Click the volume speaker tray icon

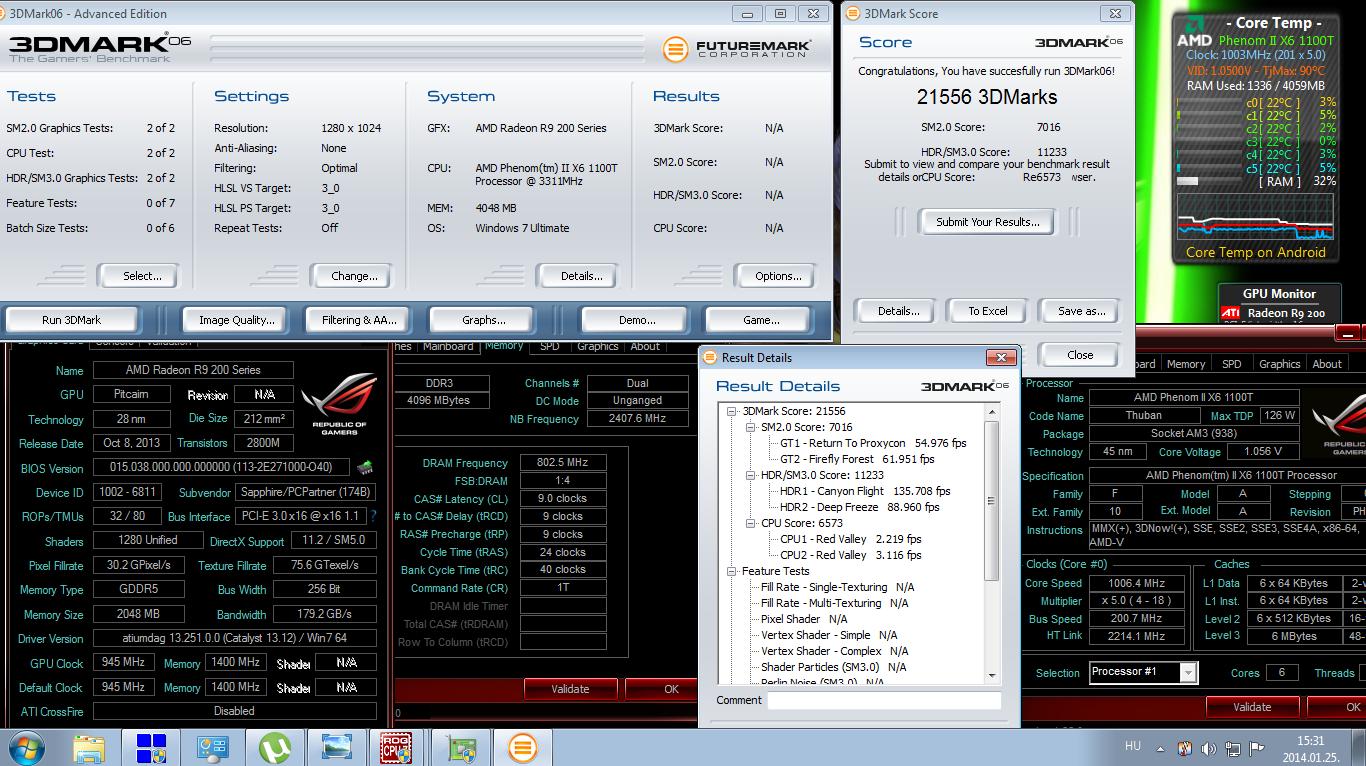click(x=1208, y=748)
